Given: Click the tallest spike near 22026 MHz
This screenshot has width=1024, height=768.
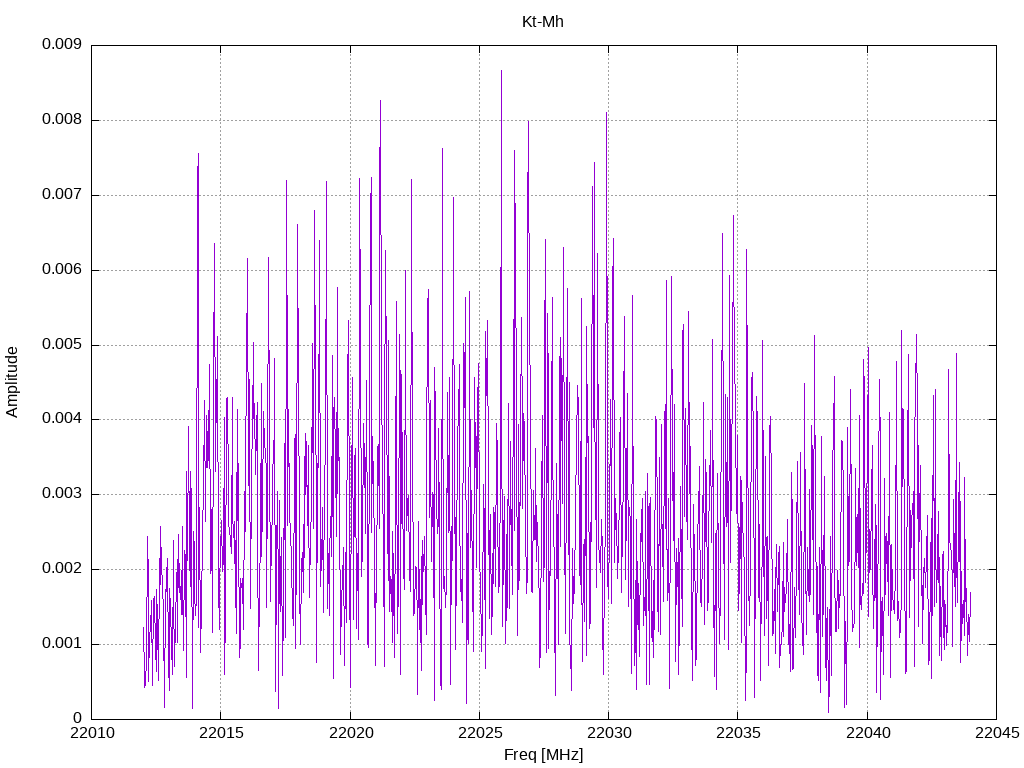Looking at the screenshot, I should point(502,71).
